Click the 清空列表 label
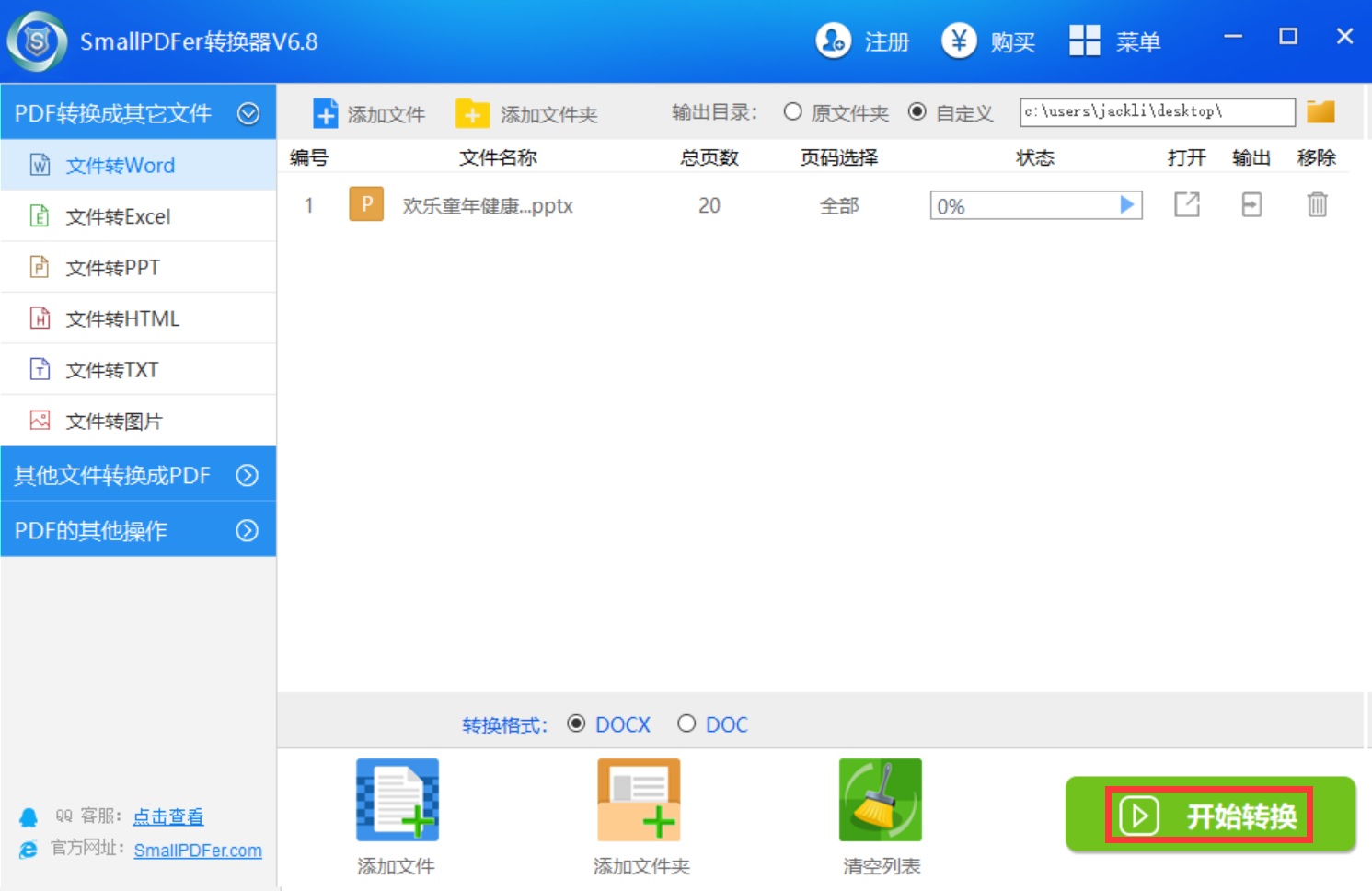The height and width of the screenshot is (891, 1372). click(x=882, y=866)
